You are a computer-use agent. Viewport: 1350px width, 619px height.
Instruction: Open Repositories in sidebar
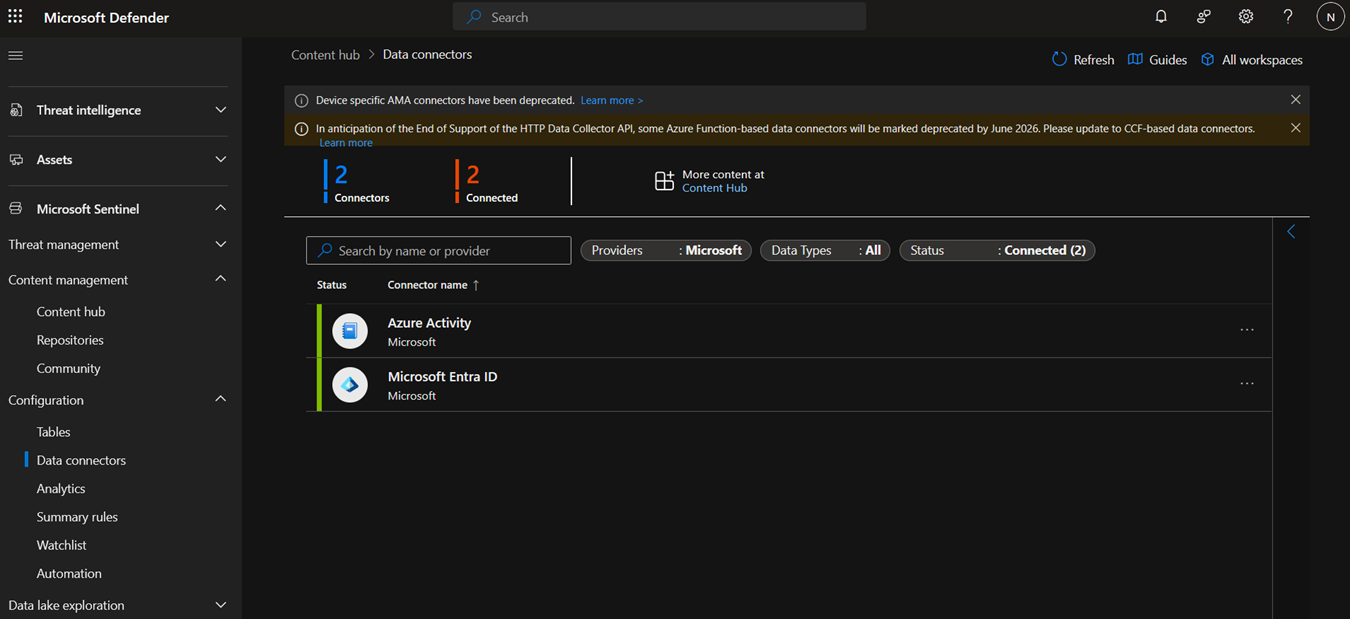pos(70,340)
